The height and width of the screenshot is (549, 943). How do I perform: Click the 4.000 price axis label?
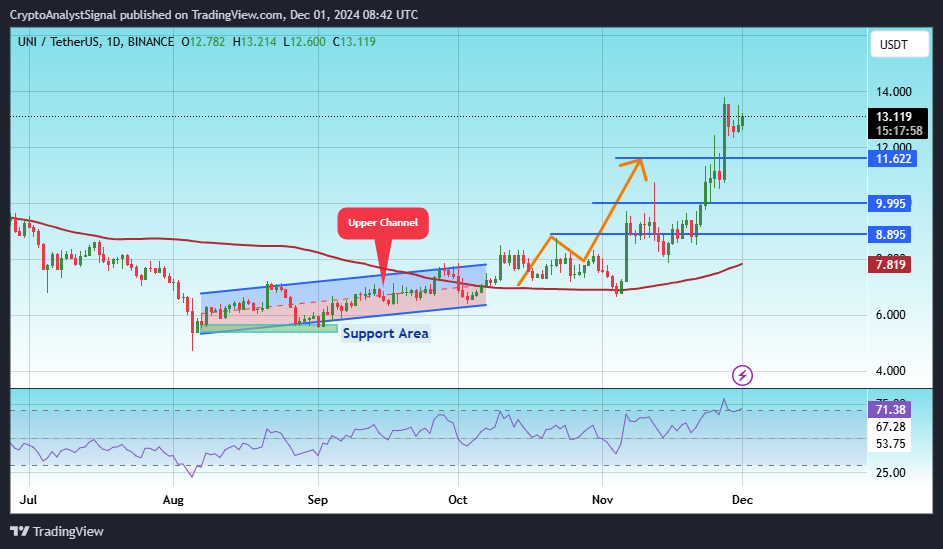[x=891, y=371]
